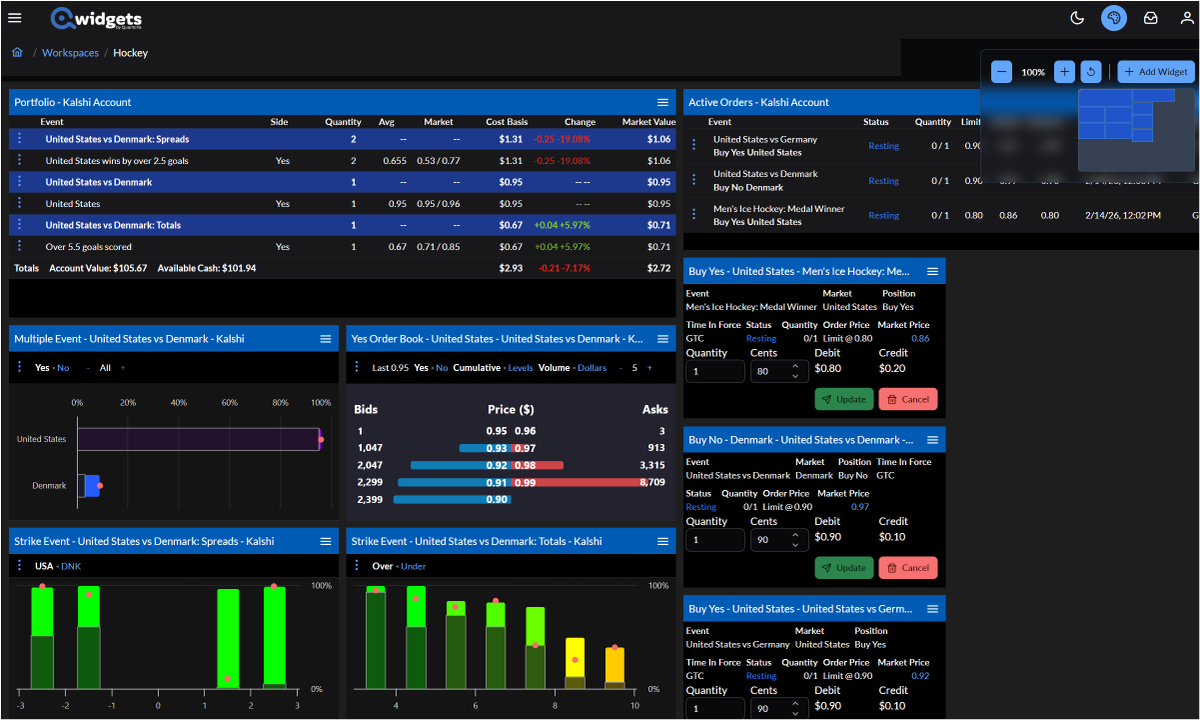Switch order book side to No
Viewport: 1200px width, 720px height.
442,368
